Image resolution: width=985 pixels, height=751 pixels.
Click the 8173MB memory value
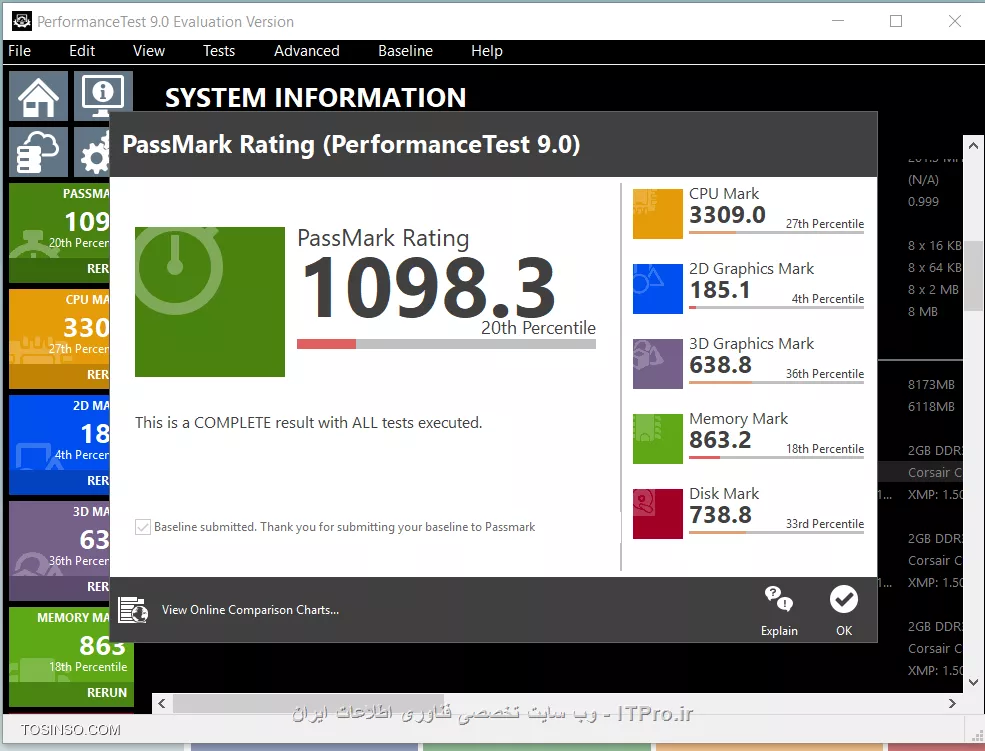(931, 384)
